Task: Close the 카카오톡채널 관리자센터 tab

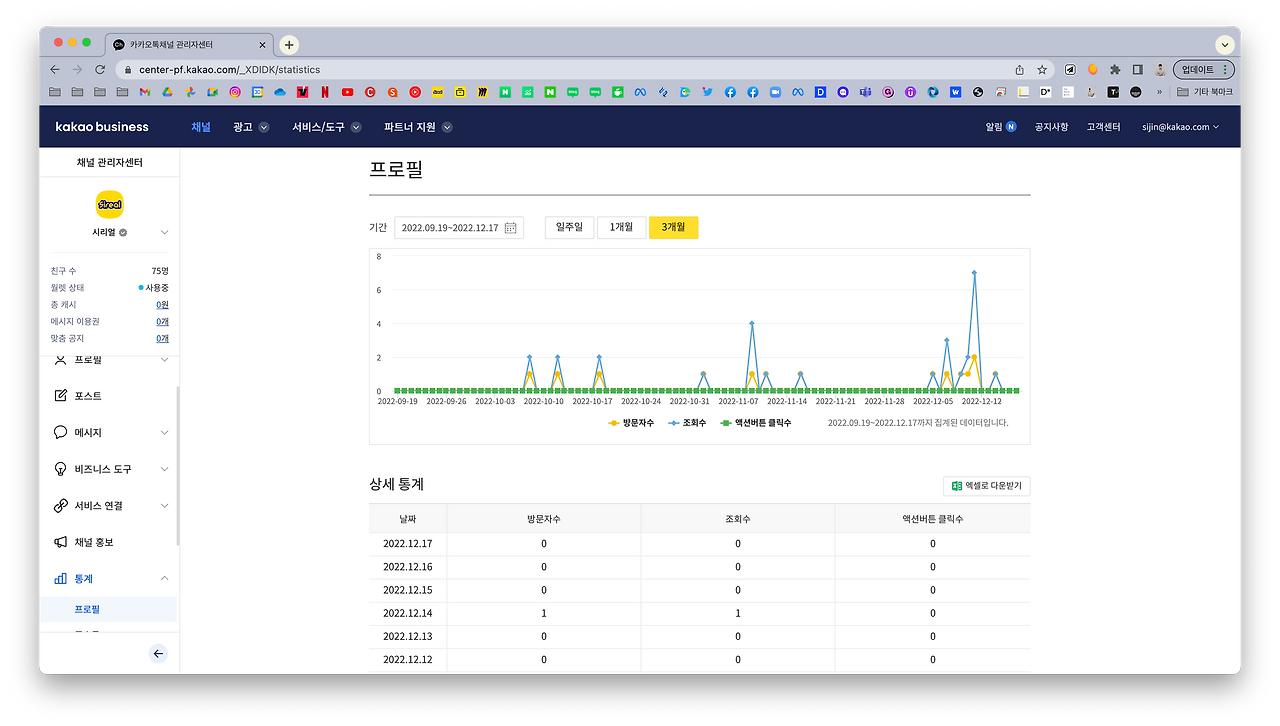Action: (263, 45)
